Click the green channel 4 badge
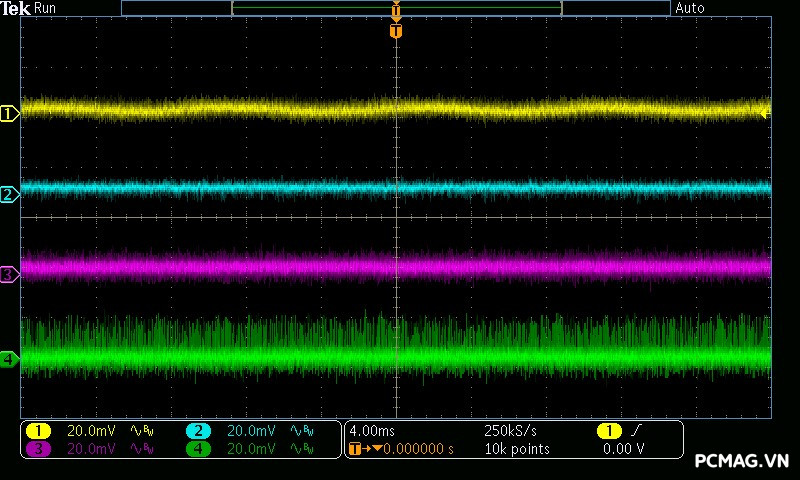The width and height of the screenshot is (800, 480). pyautogui.click(x=198, y=449)
